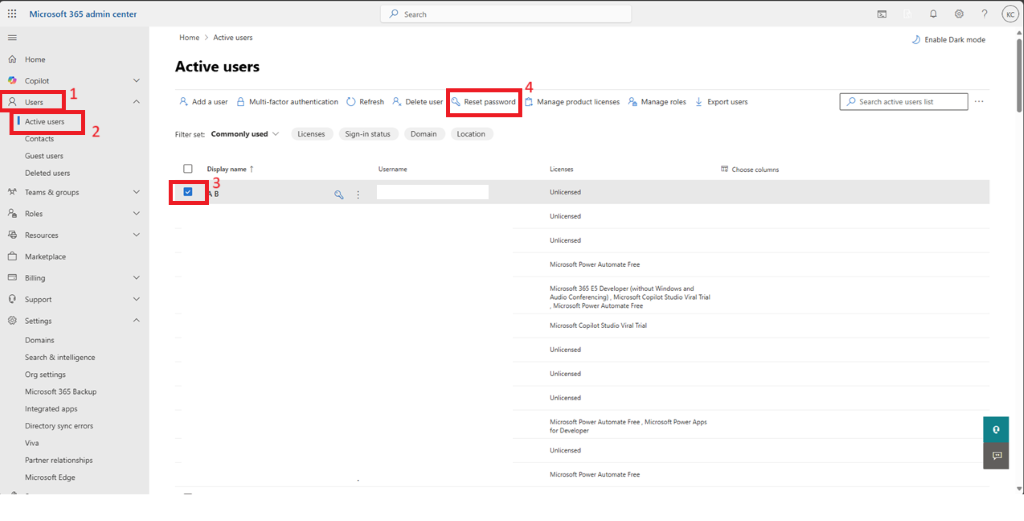Click the Home icon in sidebar
The height and width of the screenshot is (521, 1024).
[12, 59]
